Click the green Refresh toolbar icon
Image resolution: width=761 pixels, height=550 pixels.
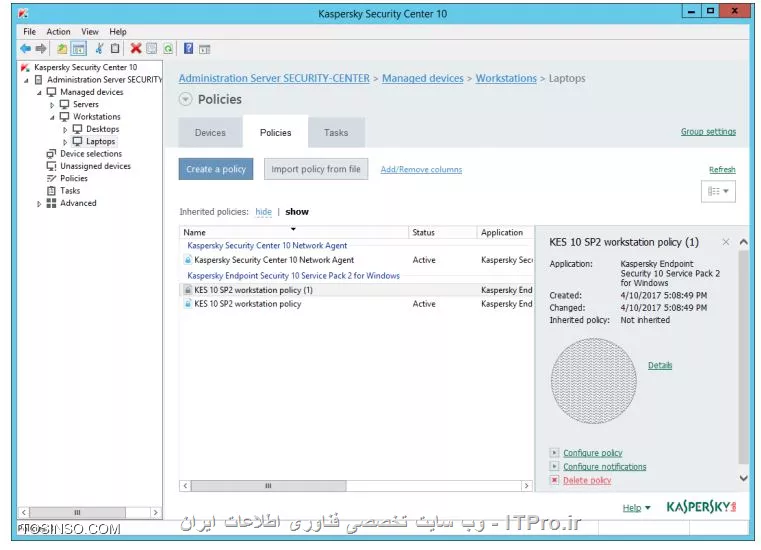click(168, 49)
